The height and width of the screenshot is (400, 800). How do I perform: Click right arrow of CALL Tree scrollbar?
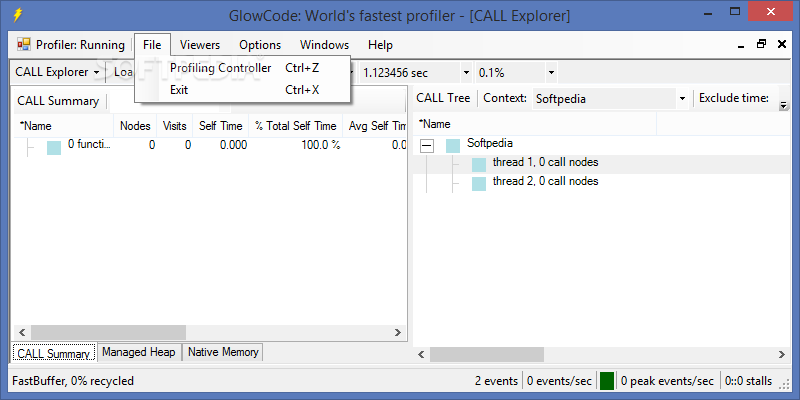click(782, 354)
